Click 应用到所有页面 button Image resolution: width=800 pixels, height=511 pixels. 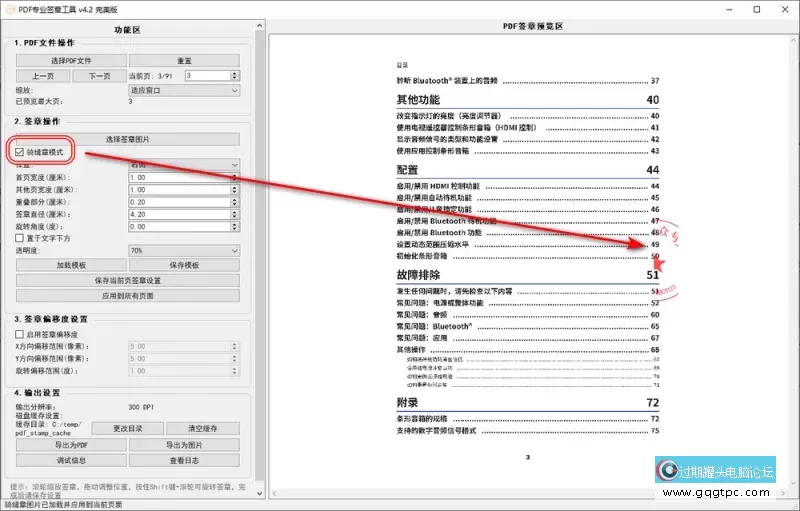[128, 296]
